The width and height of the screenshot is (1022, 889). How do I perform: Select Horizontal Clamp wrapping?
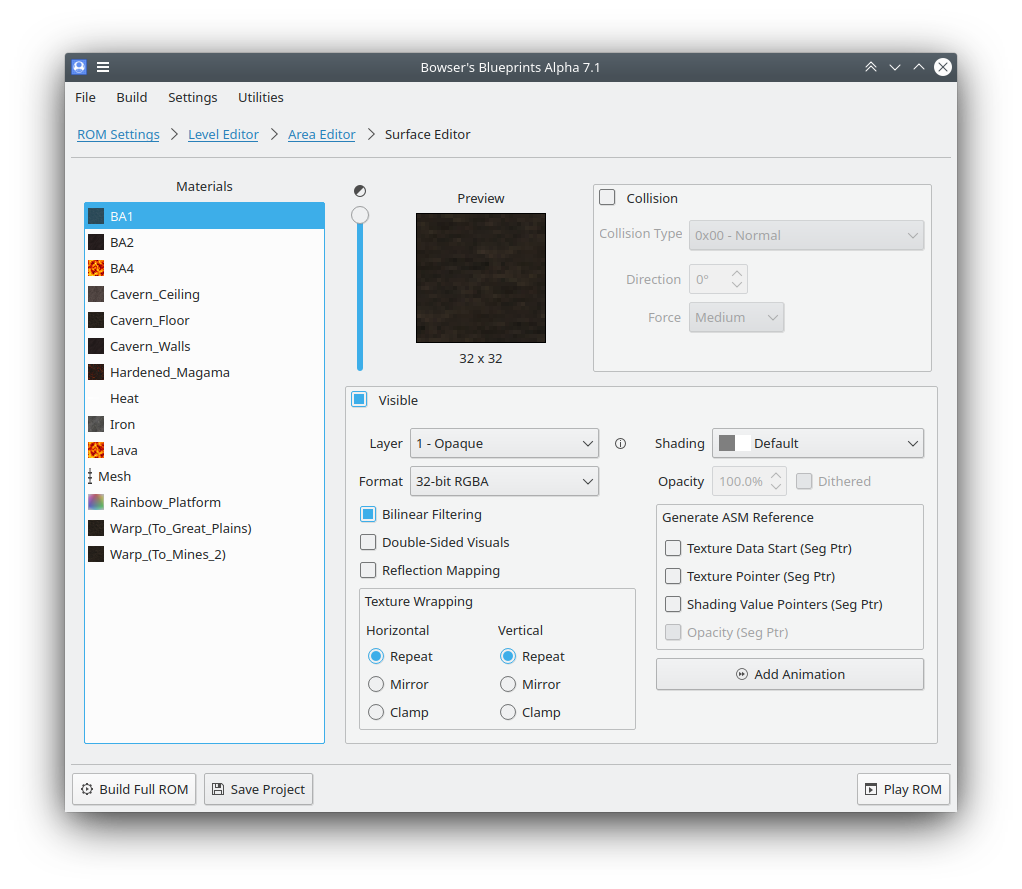coord(376,712)
